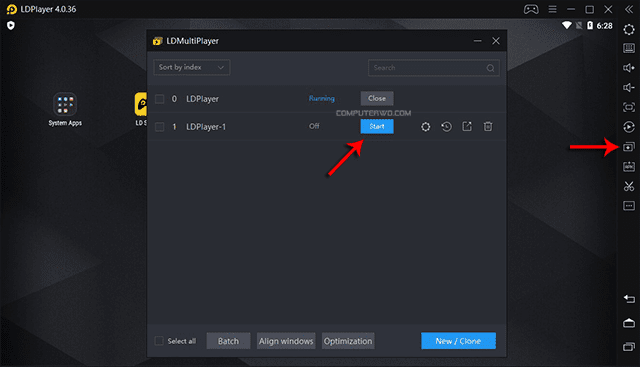The height and width of the screenshot is (367, 640).
Task: Open the partially hidden LD Store app
Action: tap(141, 109)
